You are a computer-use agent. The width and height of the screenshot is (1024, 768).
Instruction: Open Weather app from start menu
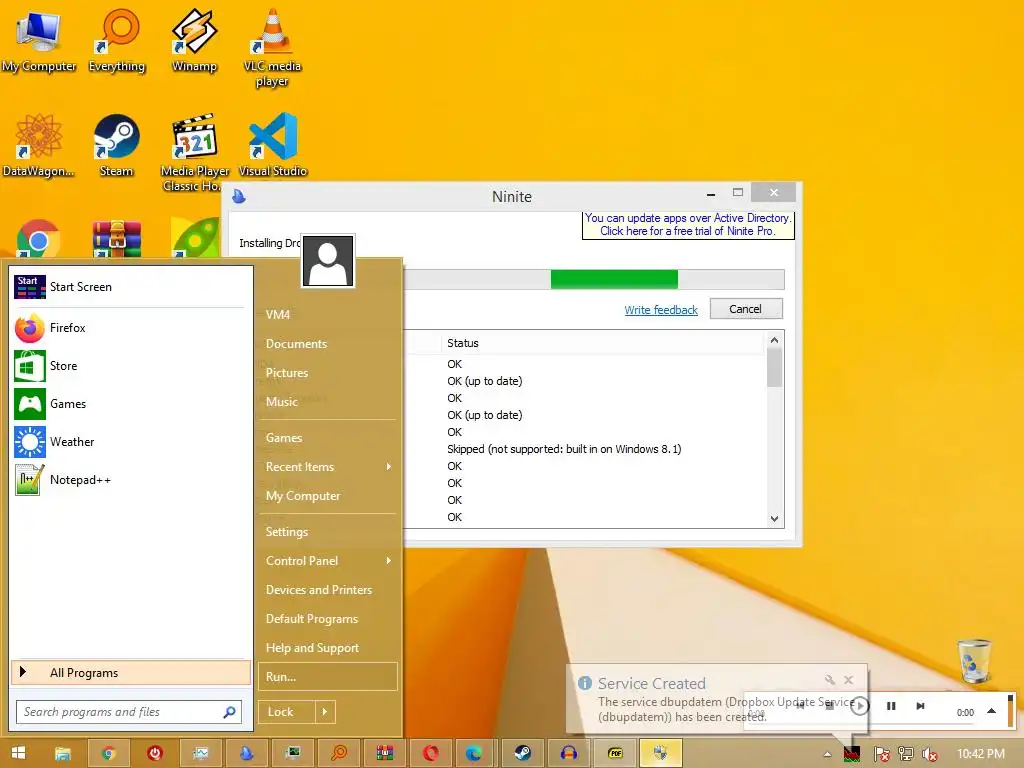coord(129,441)
